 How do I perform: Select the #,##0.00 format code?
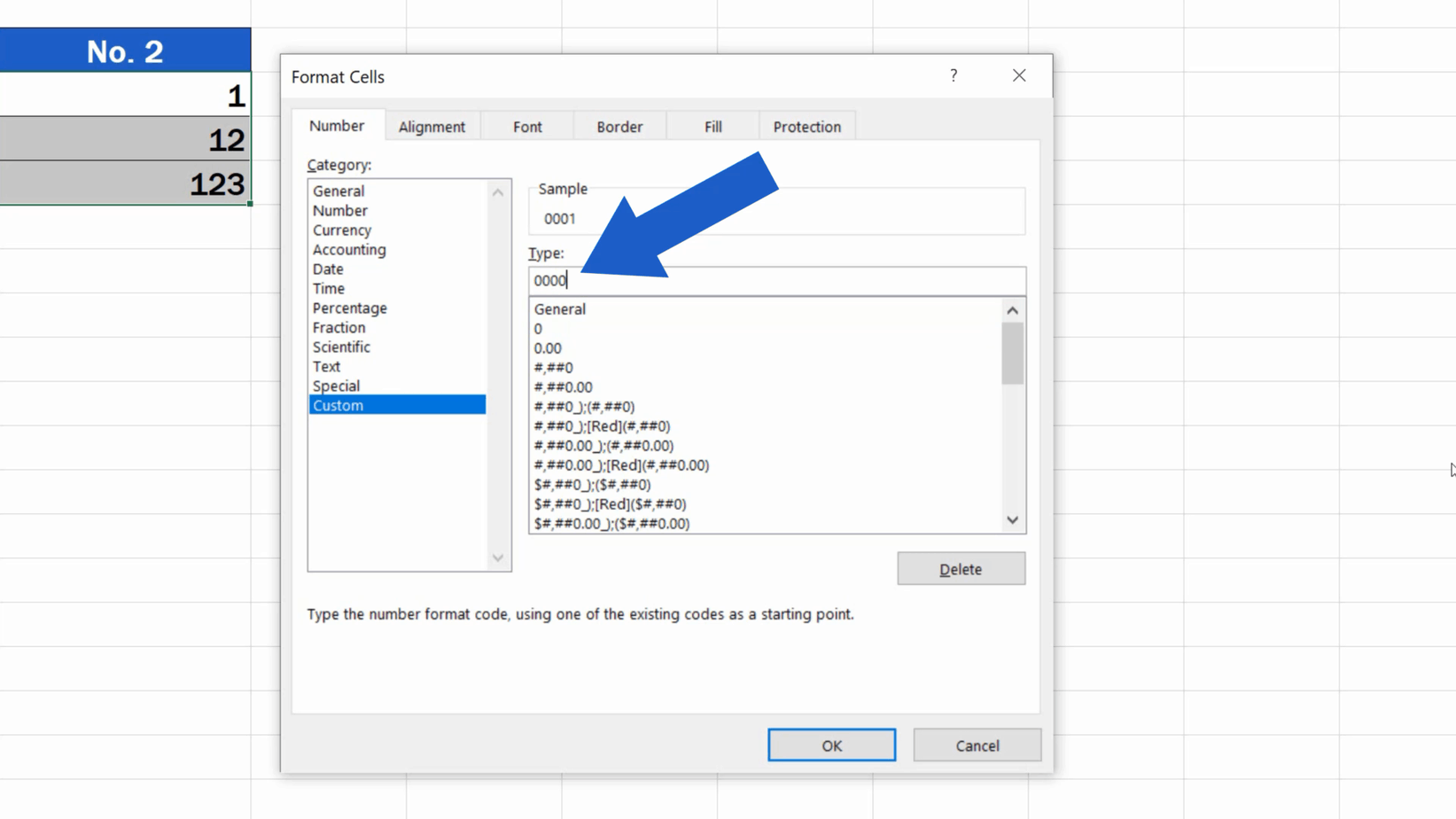click(766, 387)
